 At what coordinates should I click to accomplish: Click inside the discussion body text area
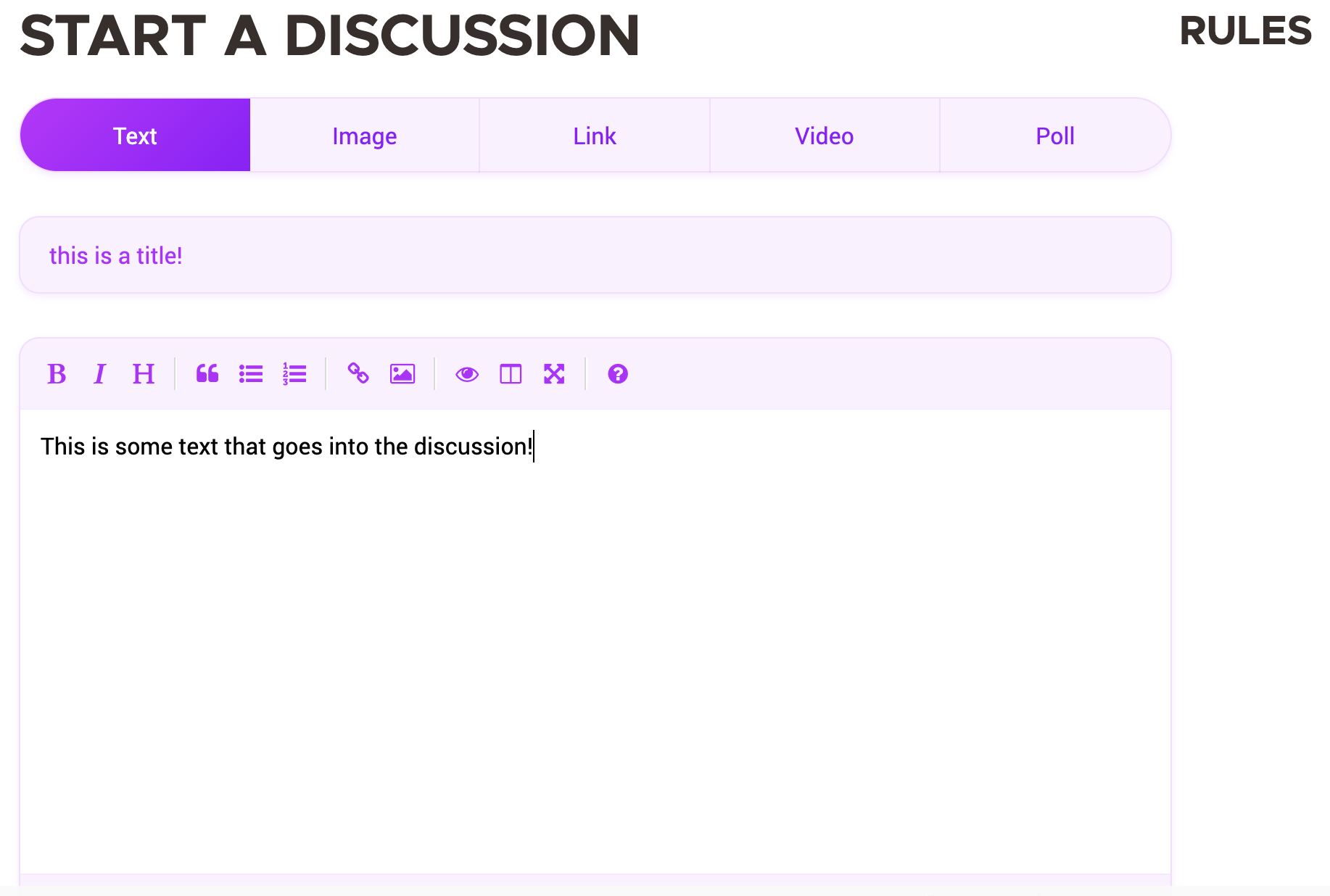coord(595,642)
